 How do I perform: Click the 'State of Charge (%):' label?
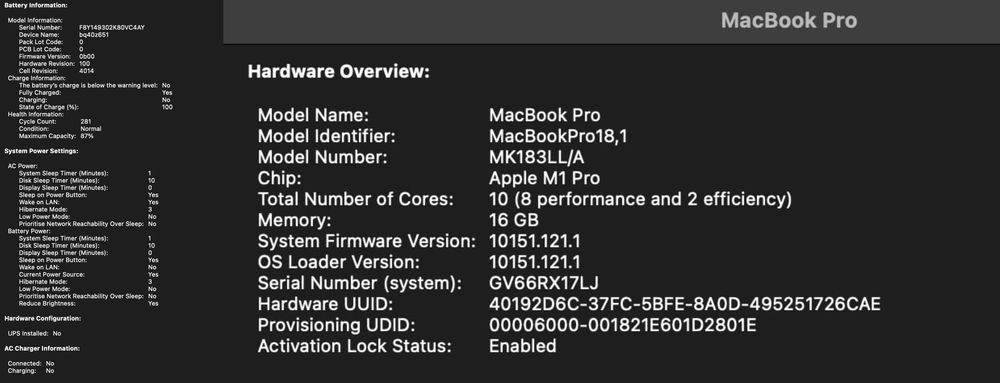pyautogui.click(x=48, y=107)
